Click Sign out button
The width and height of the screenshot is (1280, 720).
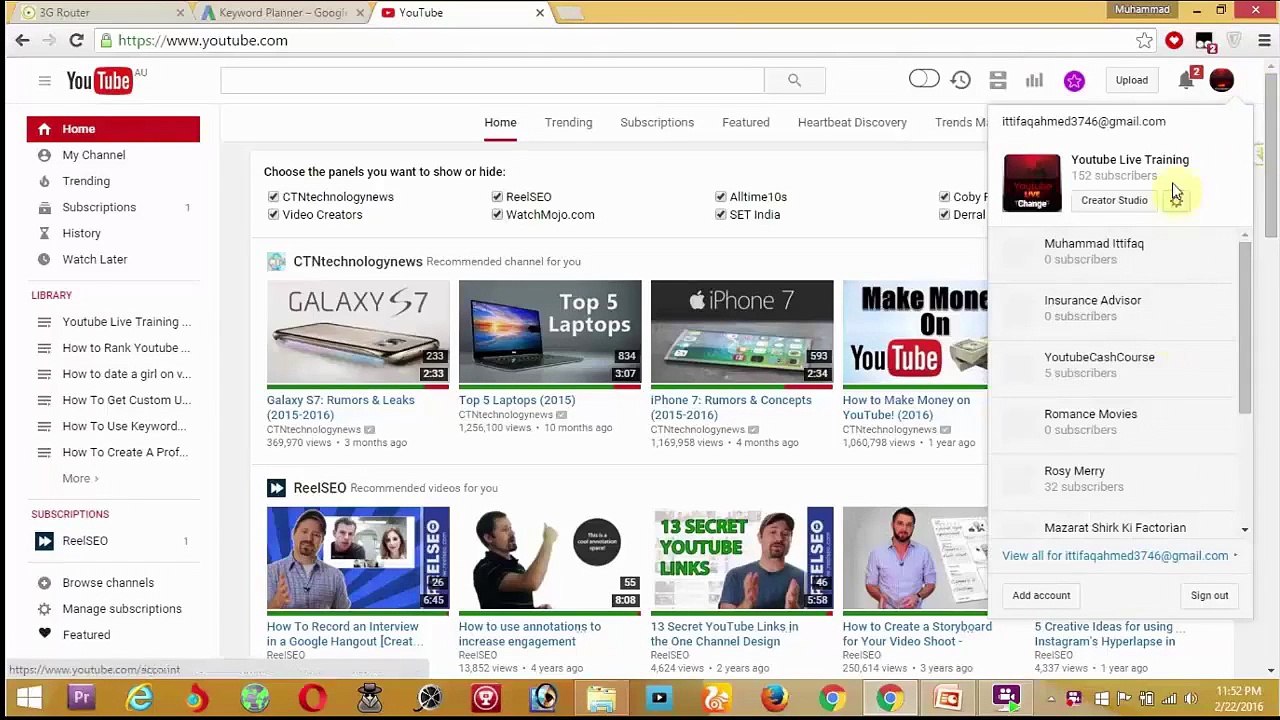1209,595
